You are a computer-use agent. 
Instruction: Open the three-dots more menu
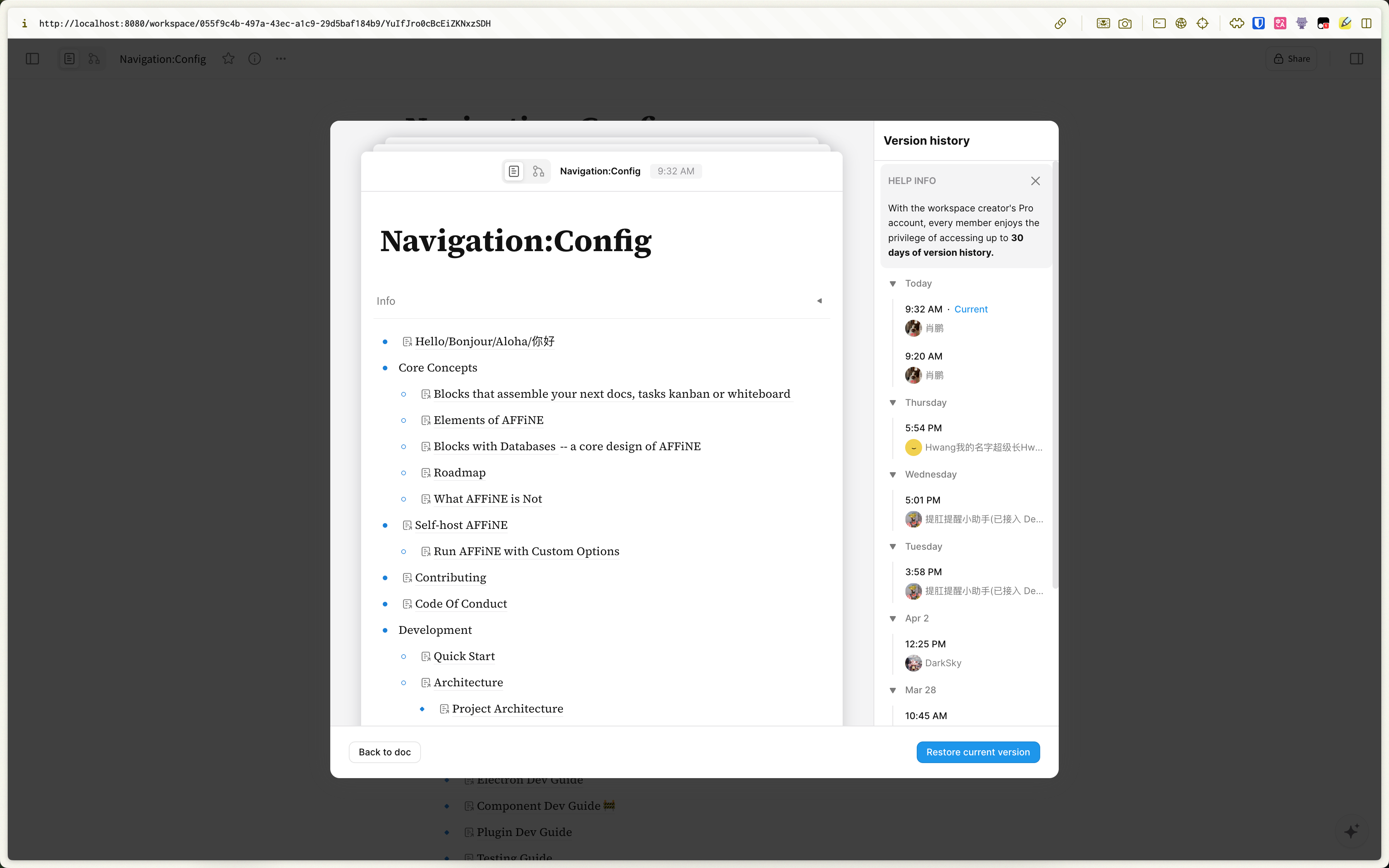click(281, 59)
